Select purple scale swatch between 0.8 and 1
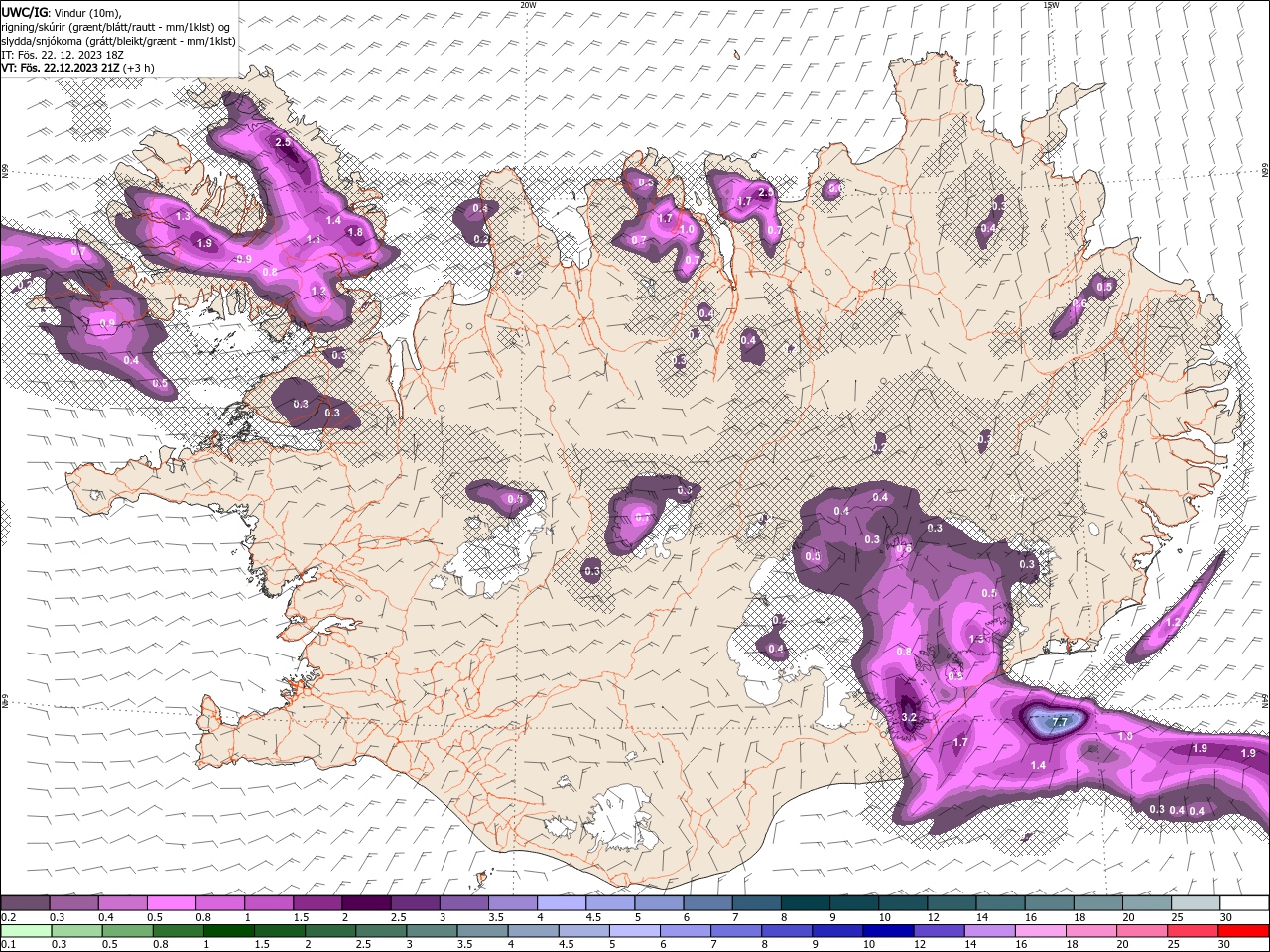This screenshot has width=1270, height=952. [x=219, y=903]
